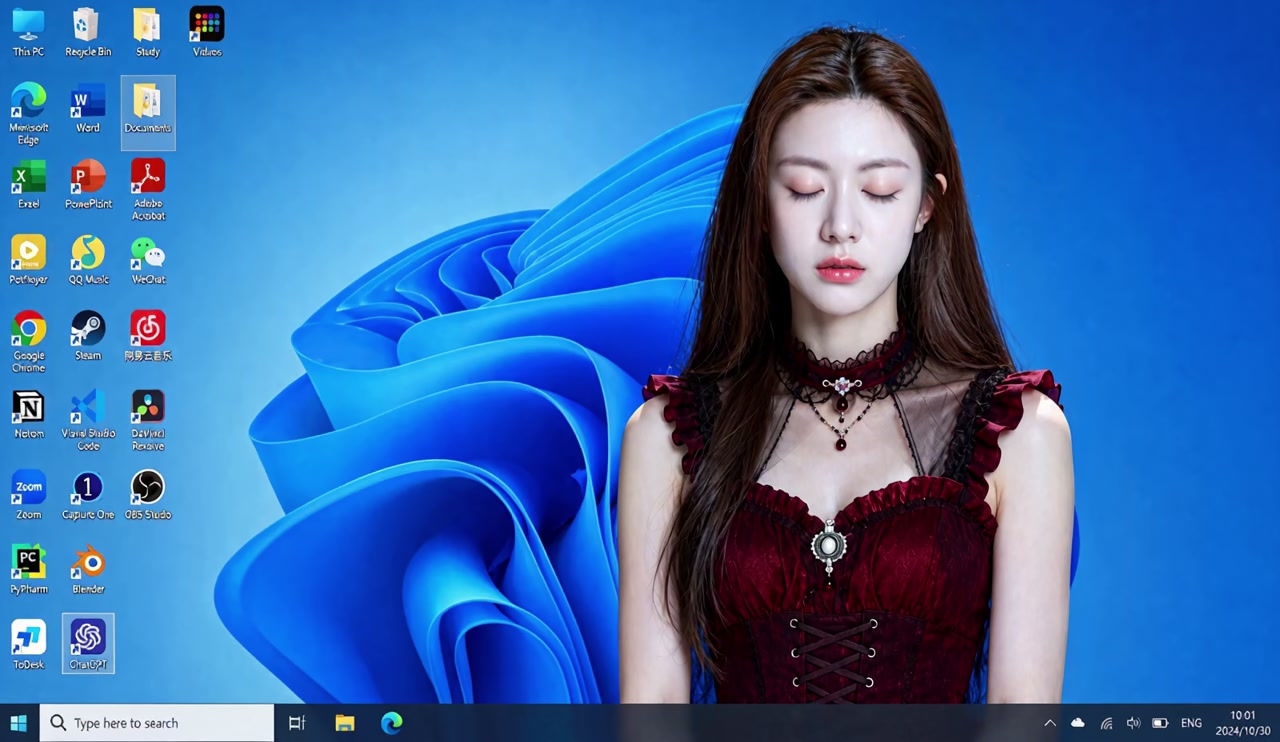
Task: Select the Recycle Bin icon
Action: point(88,32)
